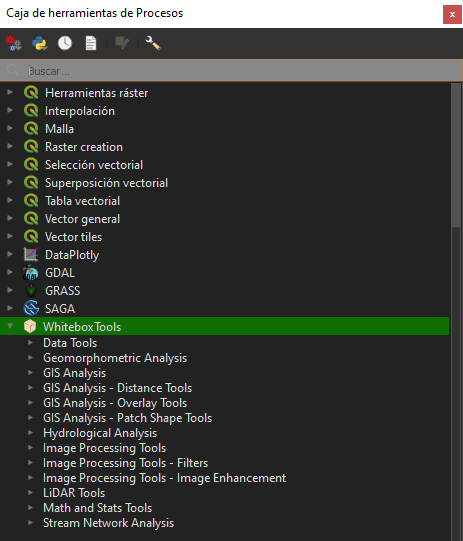Screen dimensions: 463x541
Task: Expand the GDAL provider arrow
Action: pos(10,272)
